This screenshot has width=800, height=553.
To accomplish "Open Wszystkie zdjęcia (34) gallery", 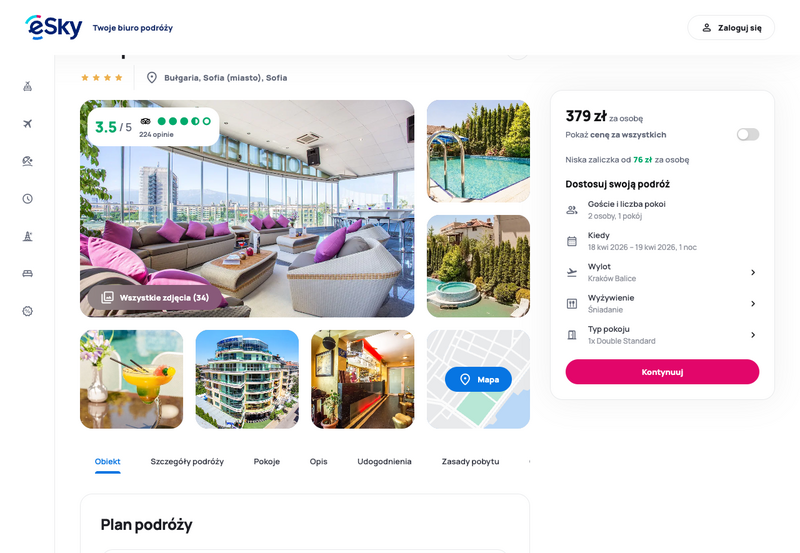I will click(x=155, y=297).
